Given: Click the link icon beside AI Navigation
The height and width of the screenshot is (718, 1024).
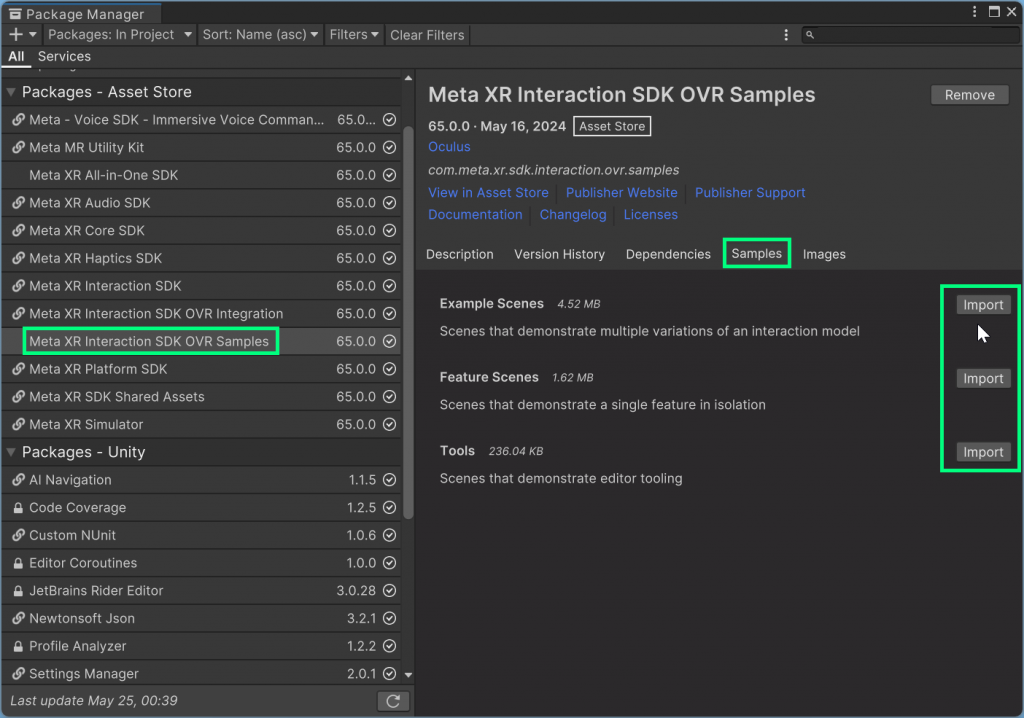Looking at the screenshot, I should (x=18, y=480).
